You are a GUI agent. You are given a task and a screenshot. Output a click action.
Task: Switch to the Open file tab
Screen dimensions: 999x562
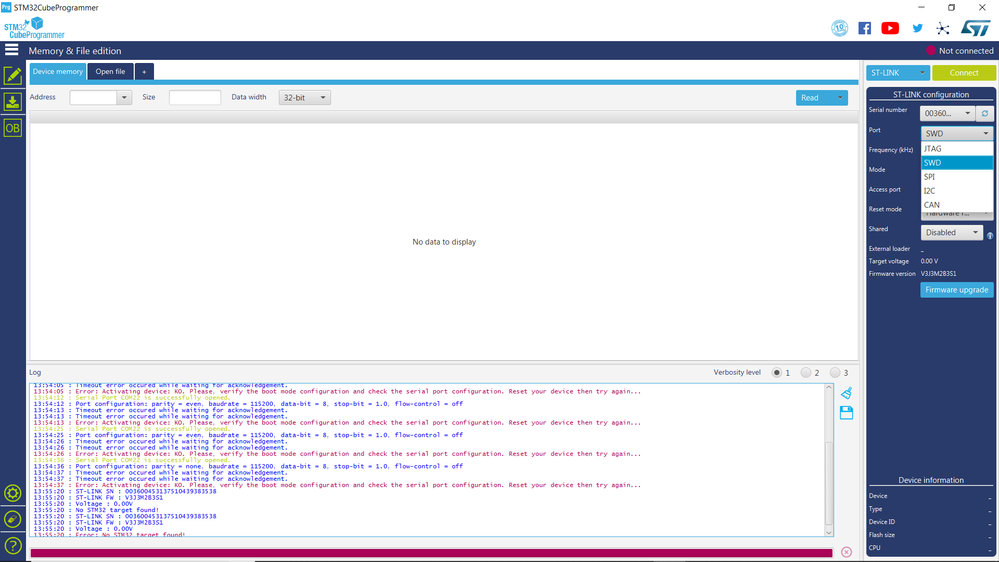pyautogui.click(x=110, y=71)
